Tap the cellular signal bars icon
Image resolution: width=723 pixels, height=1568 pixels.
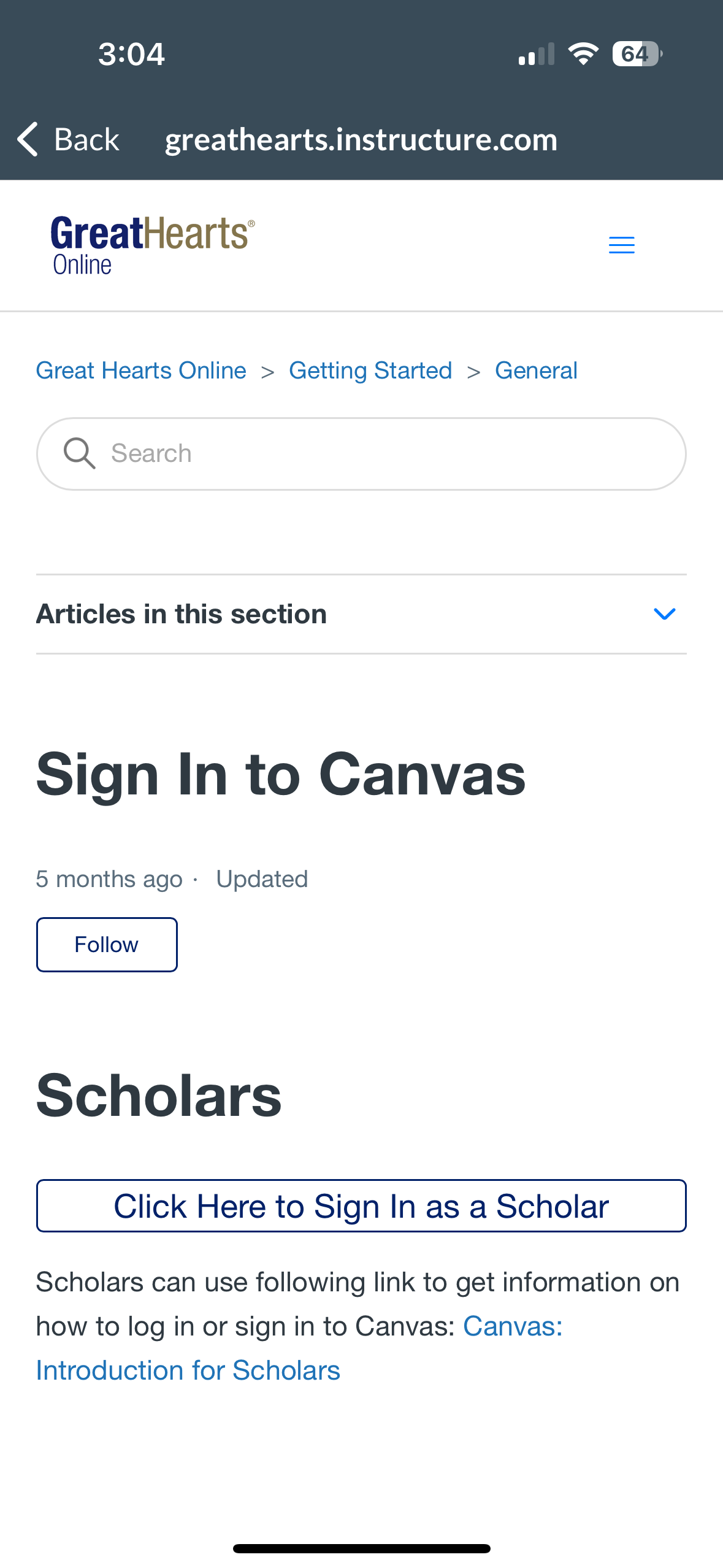(536, 55)
